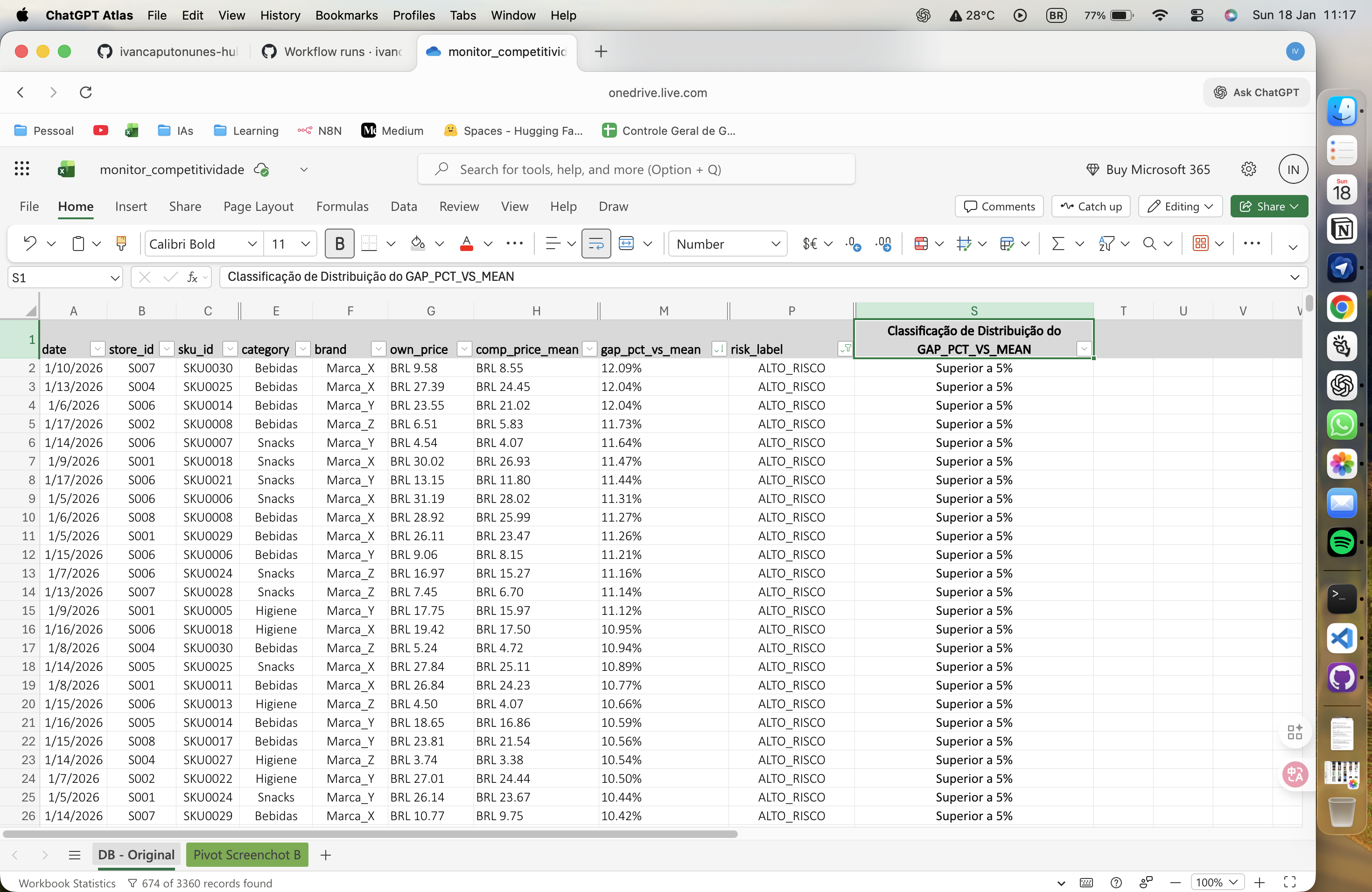Open active risk_label filter
This screenshot has width=1372, height=892.
(845, 348)
